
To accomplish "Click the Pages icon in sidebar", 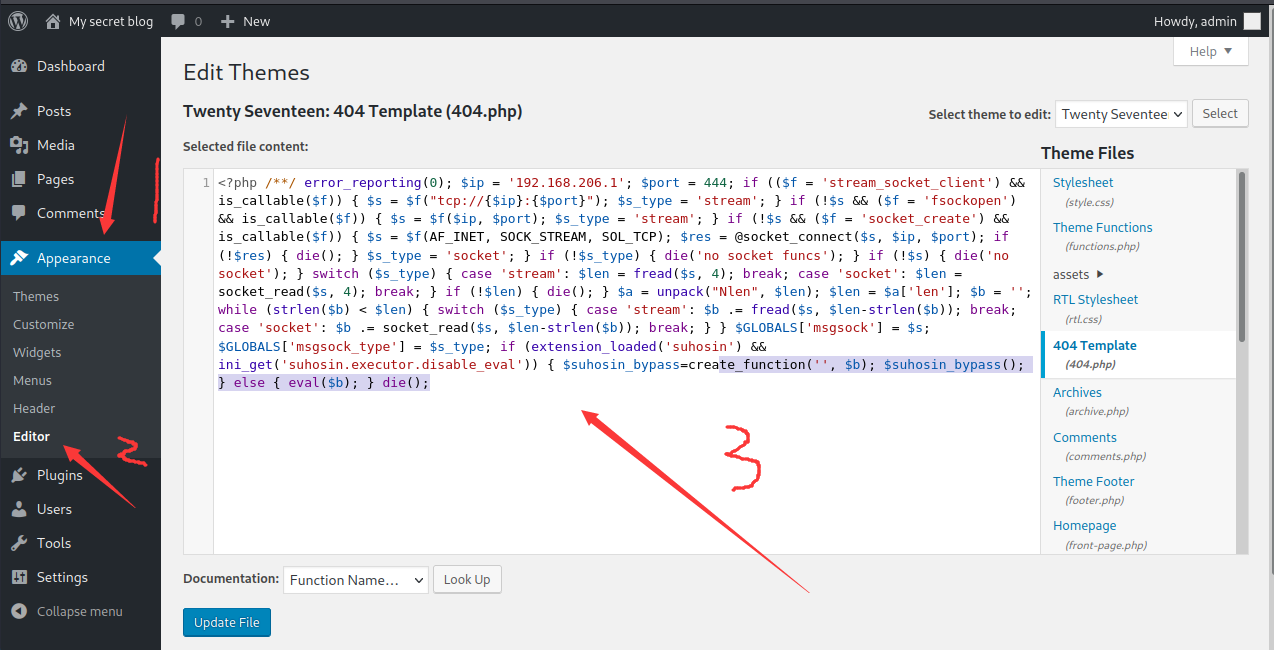I will pyautogui.click(x=19, y=179).
